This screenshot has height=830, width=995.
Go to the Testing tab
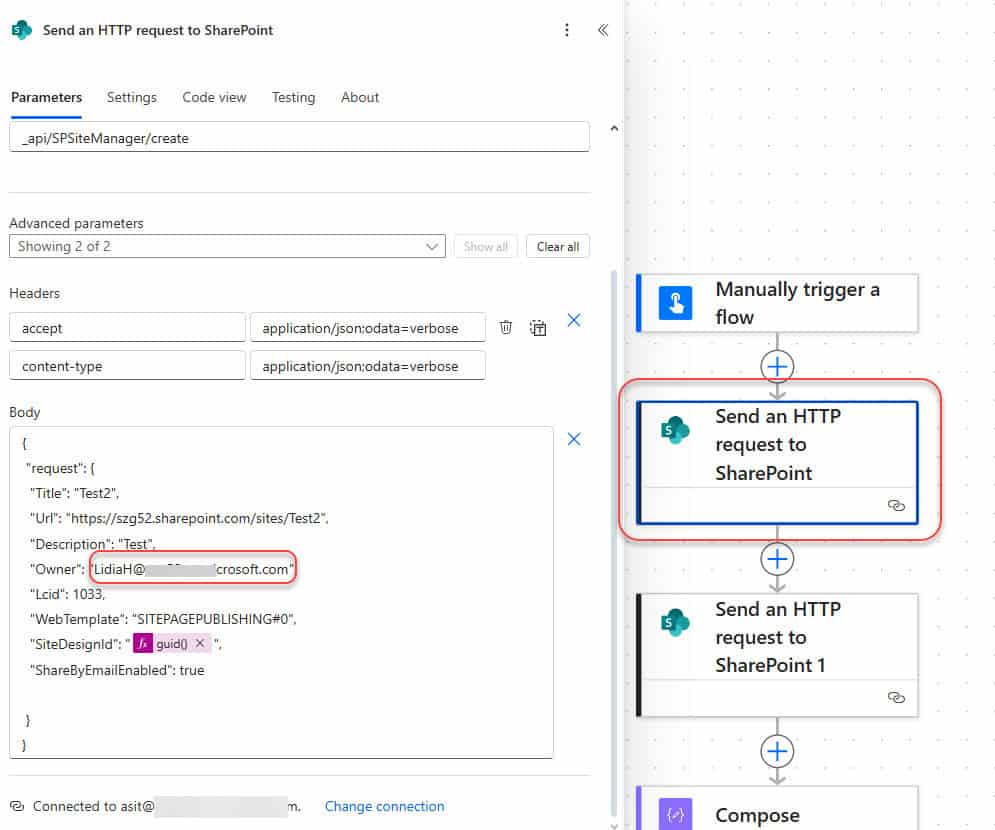[x=293, y=97]
